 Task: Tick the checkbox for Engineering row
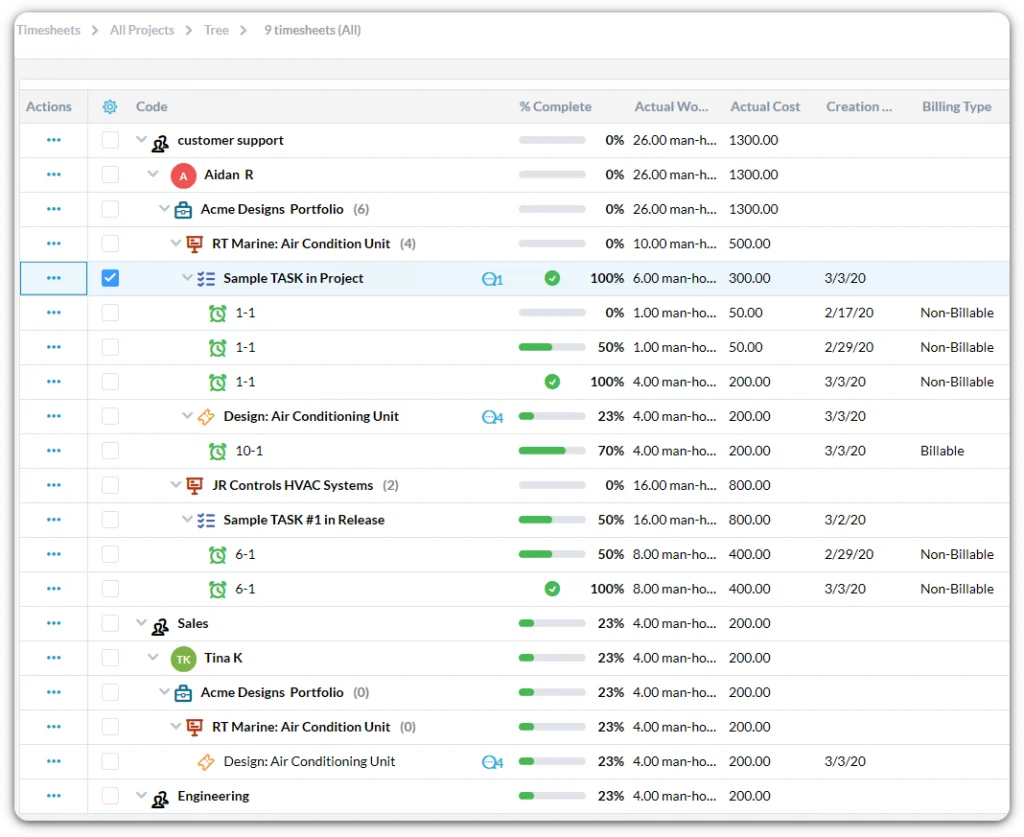(110, 797)
